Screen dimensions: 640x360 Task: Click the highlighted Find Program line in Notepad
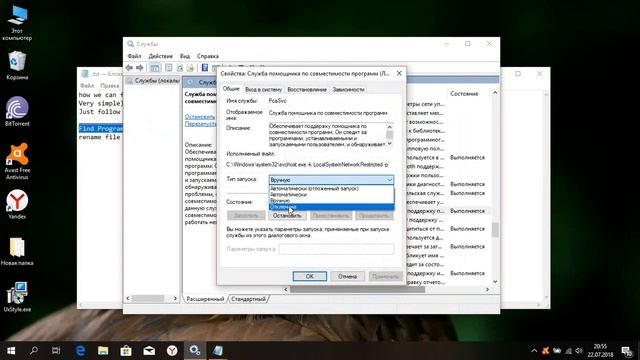(x=100, y=128)
